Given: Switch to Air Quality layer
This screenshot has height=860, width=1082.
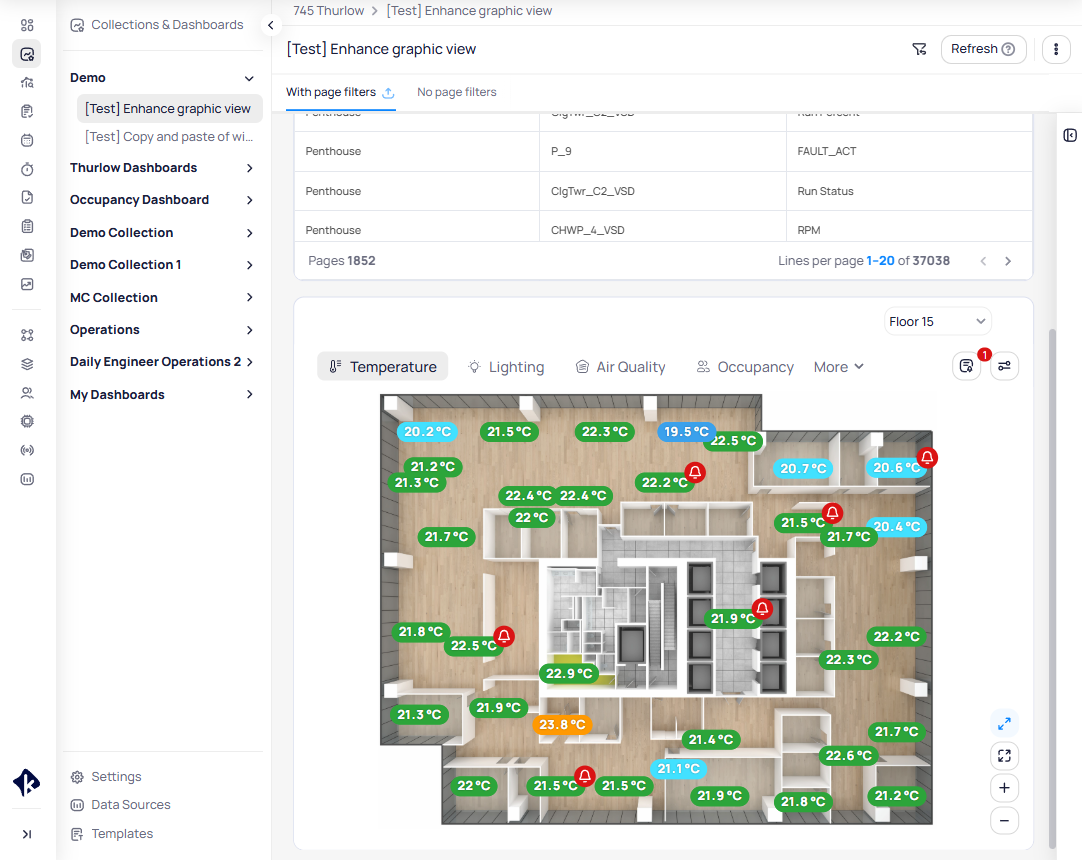Looking at the screenshot, I should pyautogui.click(x=620, y=367).
